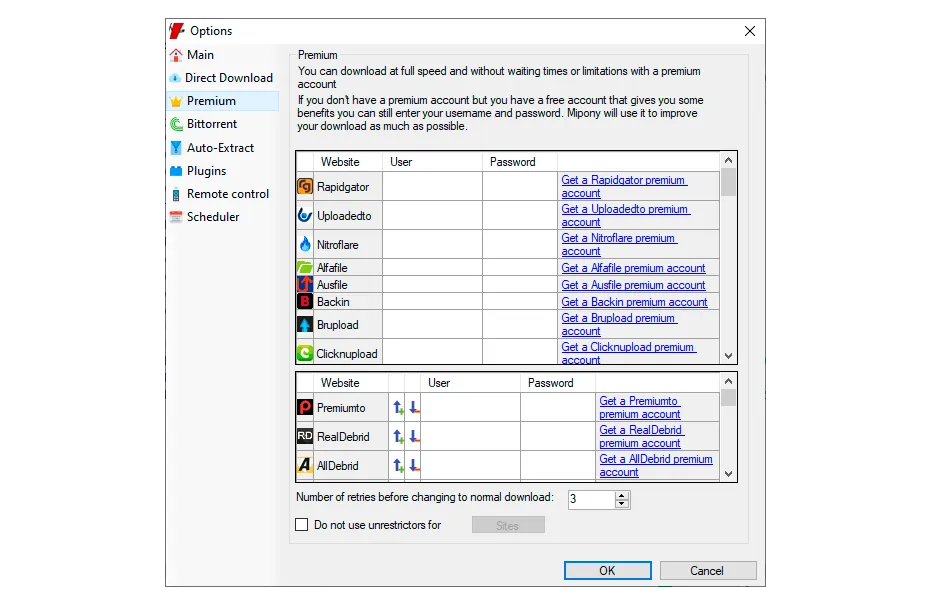This screenshot has height=611, width=932.
Task: Click the Mipony logo in the title bar
Action: point(177,30)
